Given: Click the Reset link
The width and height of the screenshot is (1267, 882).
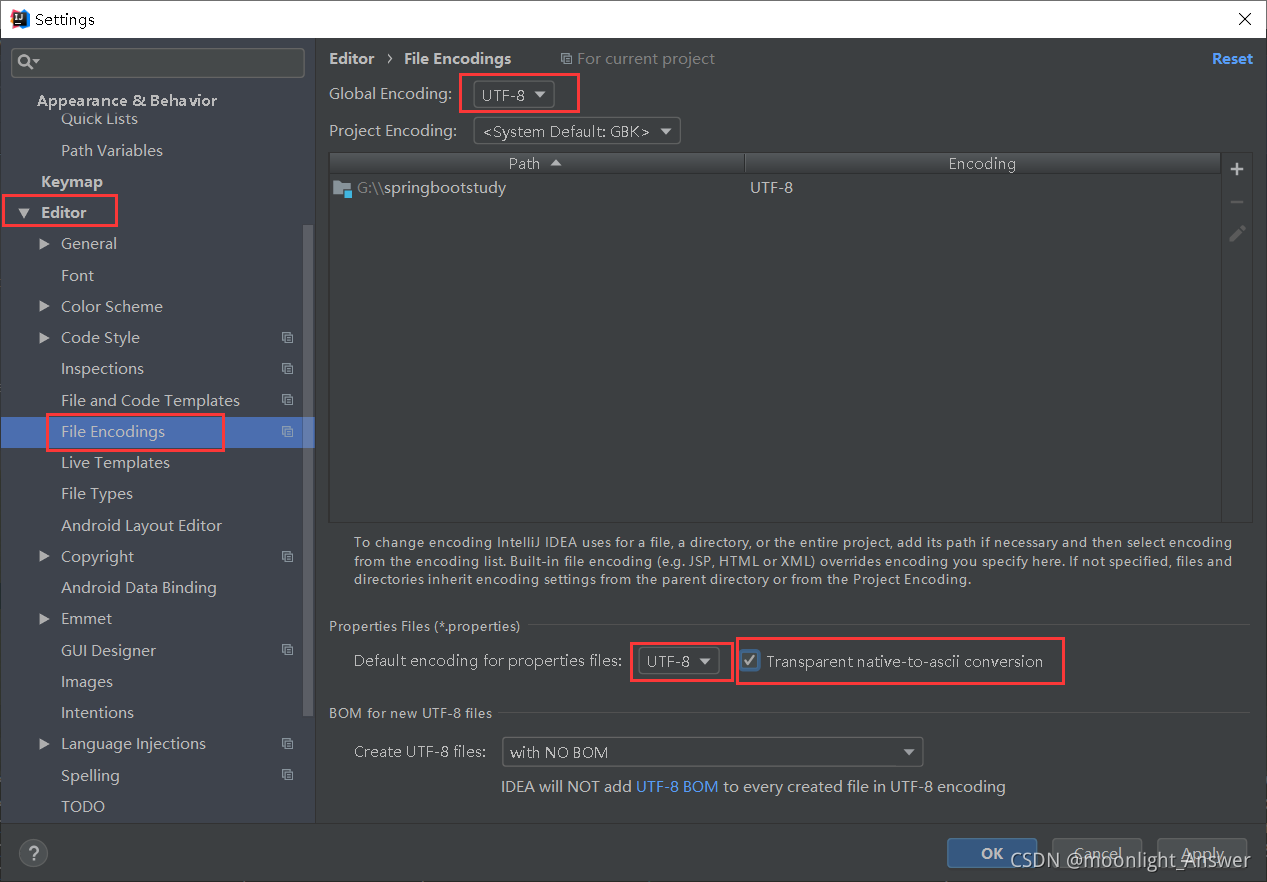Looking at the screenshot, I should [1232, 59].
